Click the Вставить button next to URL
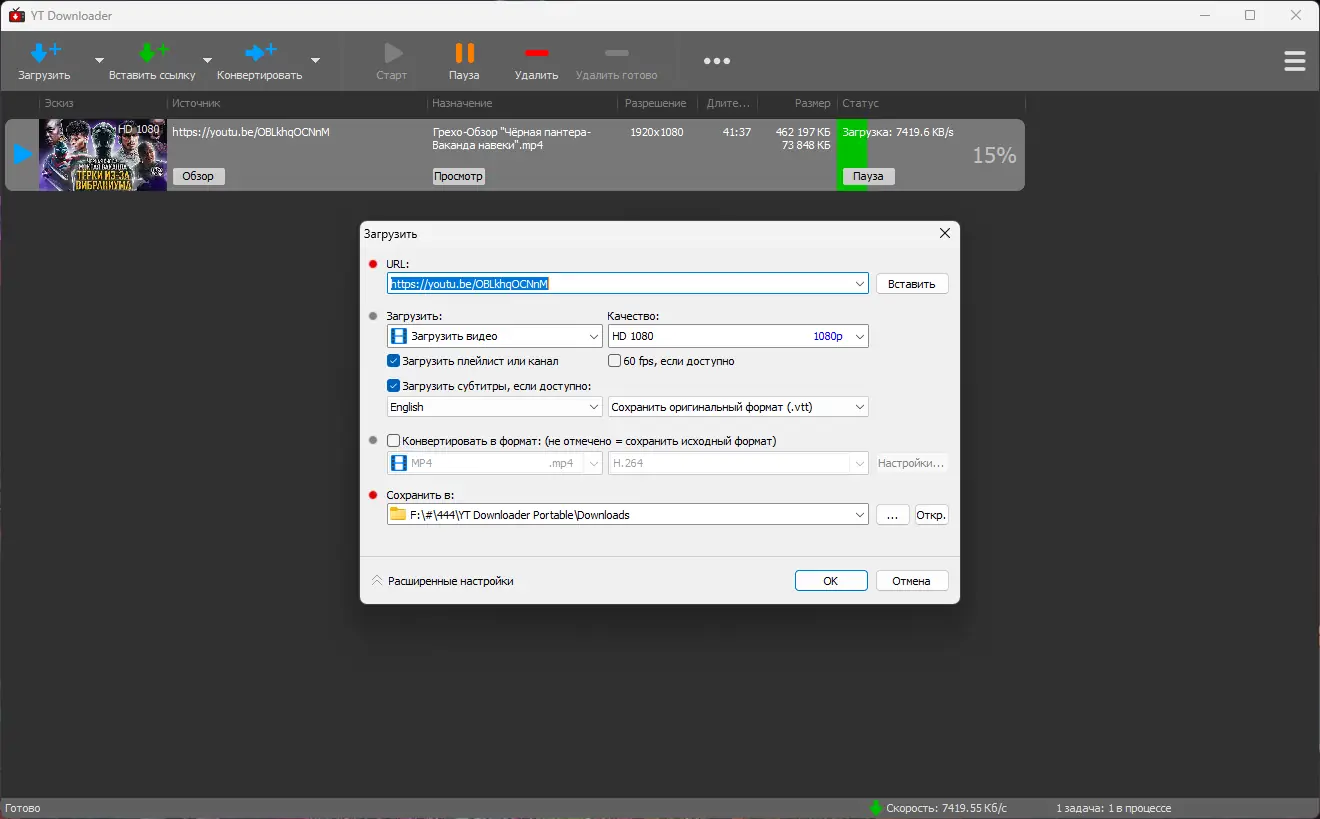Image resolution: width=1320 pixels, height=819 pixels. (912, 284)
